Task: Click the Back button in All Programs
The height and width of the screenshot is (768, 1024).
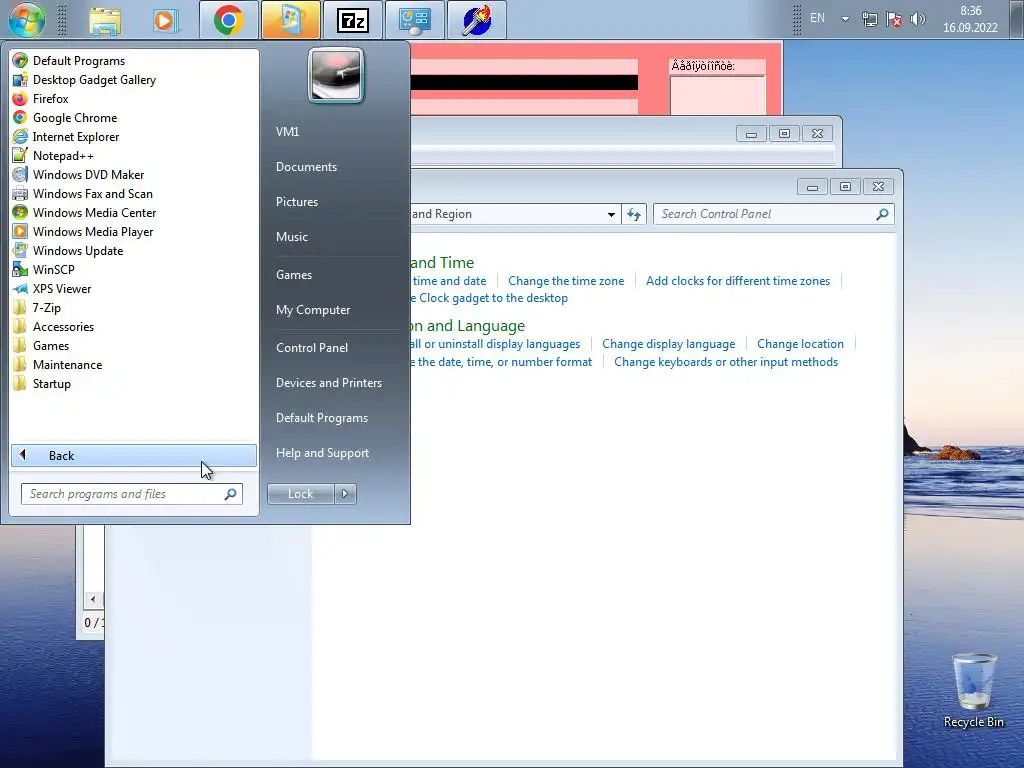Action: click(x=134, y=455)
